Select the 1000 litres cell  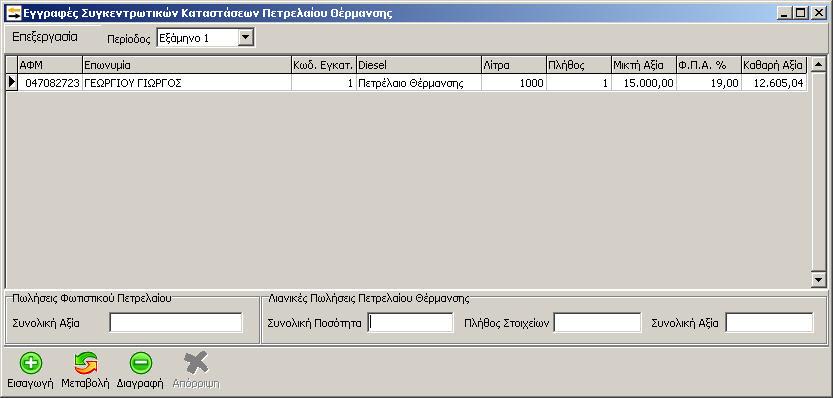point(514,83)
